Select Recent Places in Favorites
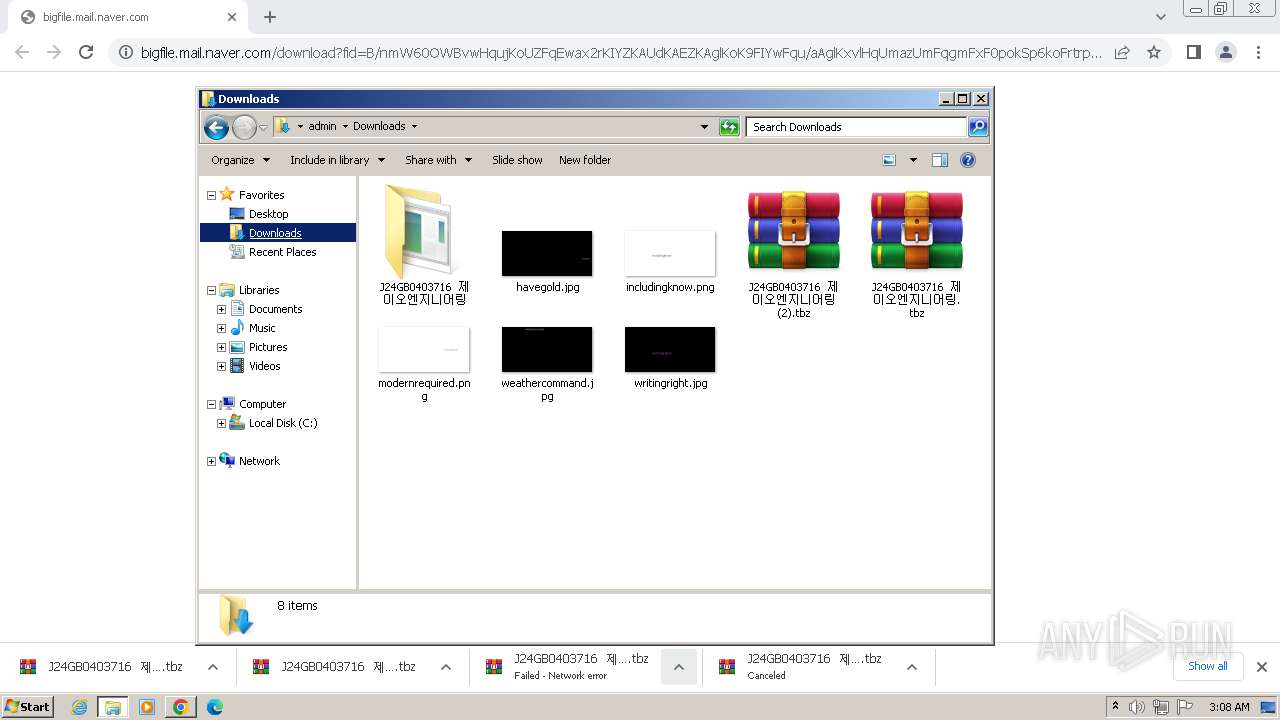 282,252
